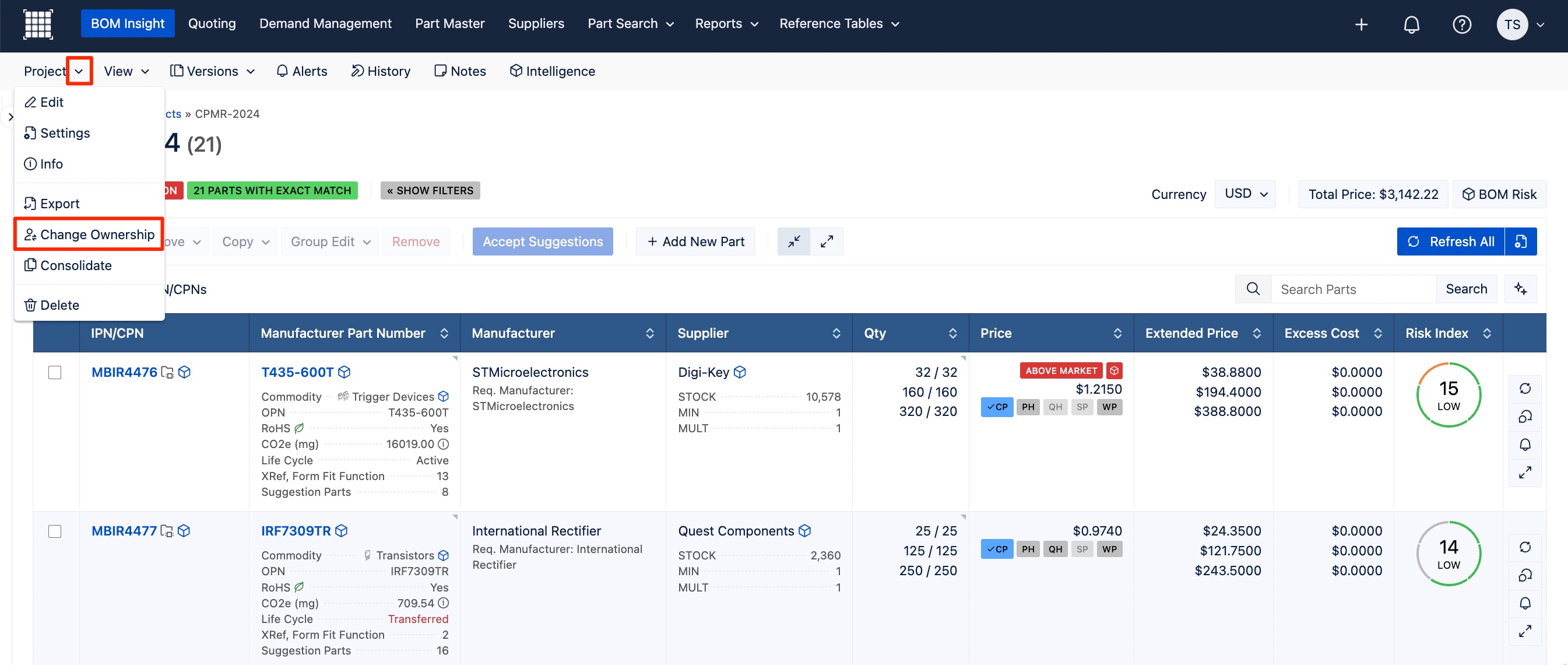This screenshot has width=1568, height=665.
Task: Click the SHOW FILTERS button
Action: 430,191
